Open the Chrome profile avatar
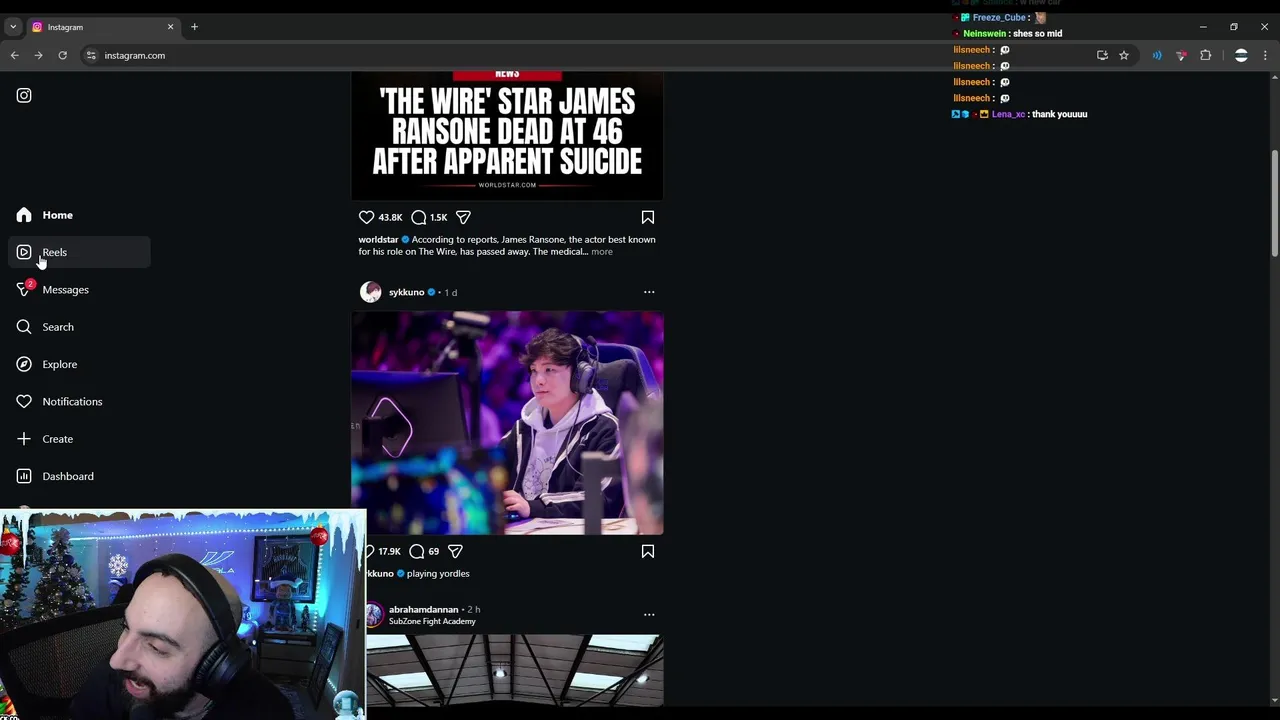 point(1241,55)
